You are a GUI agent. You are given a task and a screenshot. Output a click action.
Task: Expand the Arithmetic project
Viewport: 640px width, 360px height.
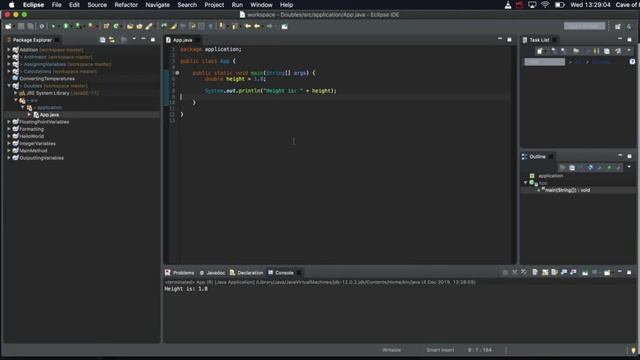tap(9, 57)
